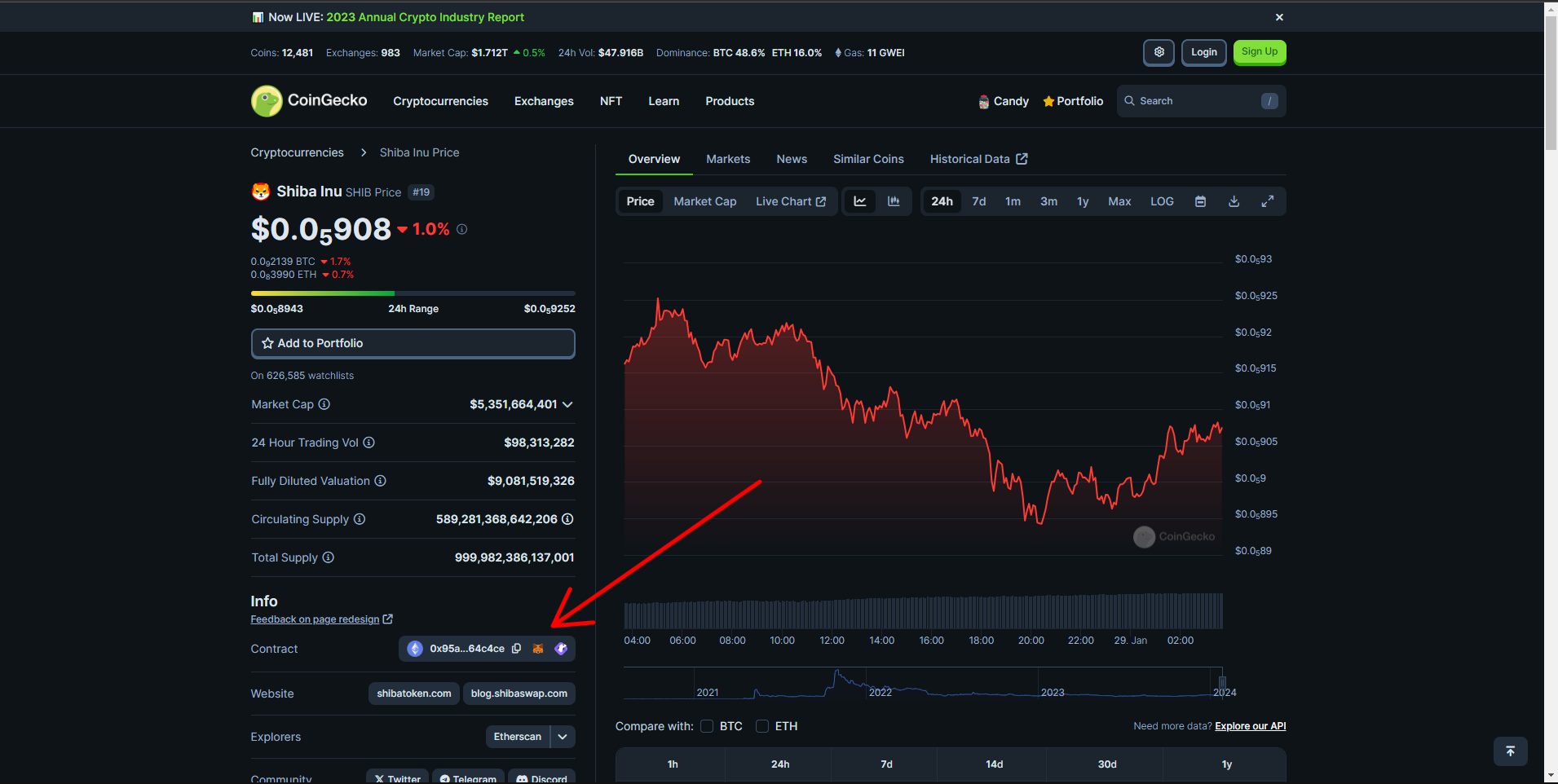Close the Annual Crypto Report banner
The width and height of the screenshot is (1558, 784).
(1279, 17)
